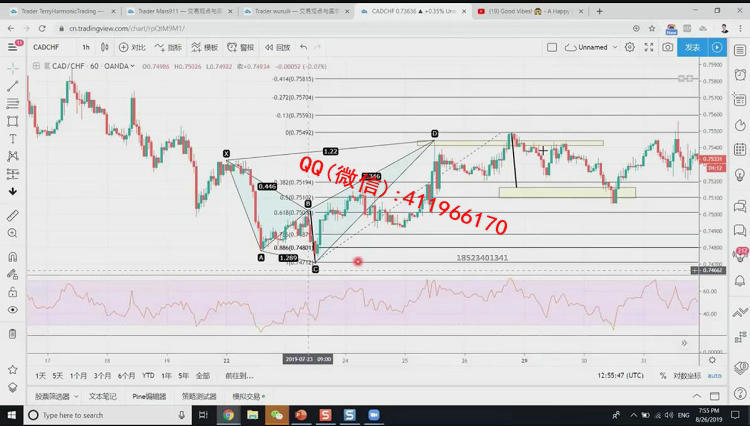Open the 模板 indicator templates dropdown
The image size is (750, 426).
[x=205, y=47]
